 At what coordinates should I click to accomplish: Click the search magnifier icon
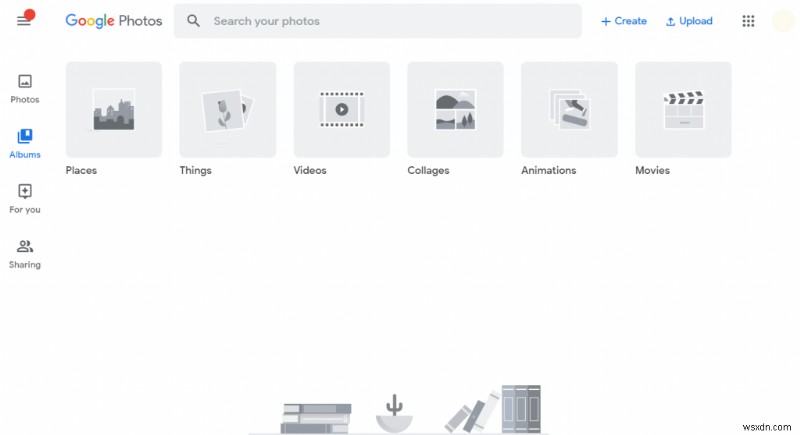(193, 21)
